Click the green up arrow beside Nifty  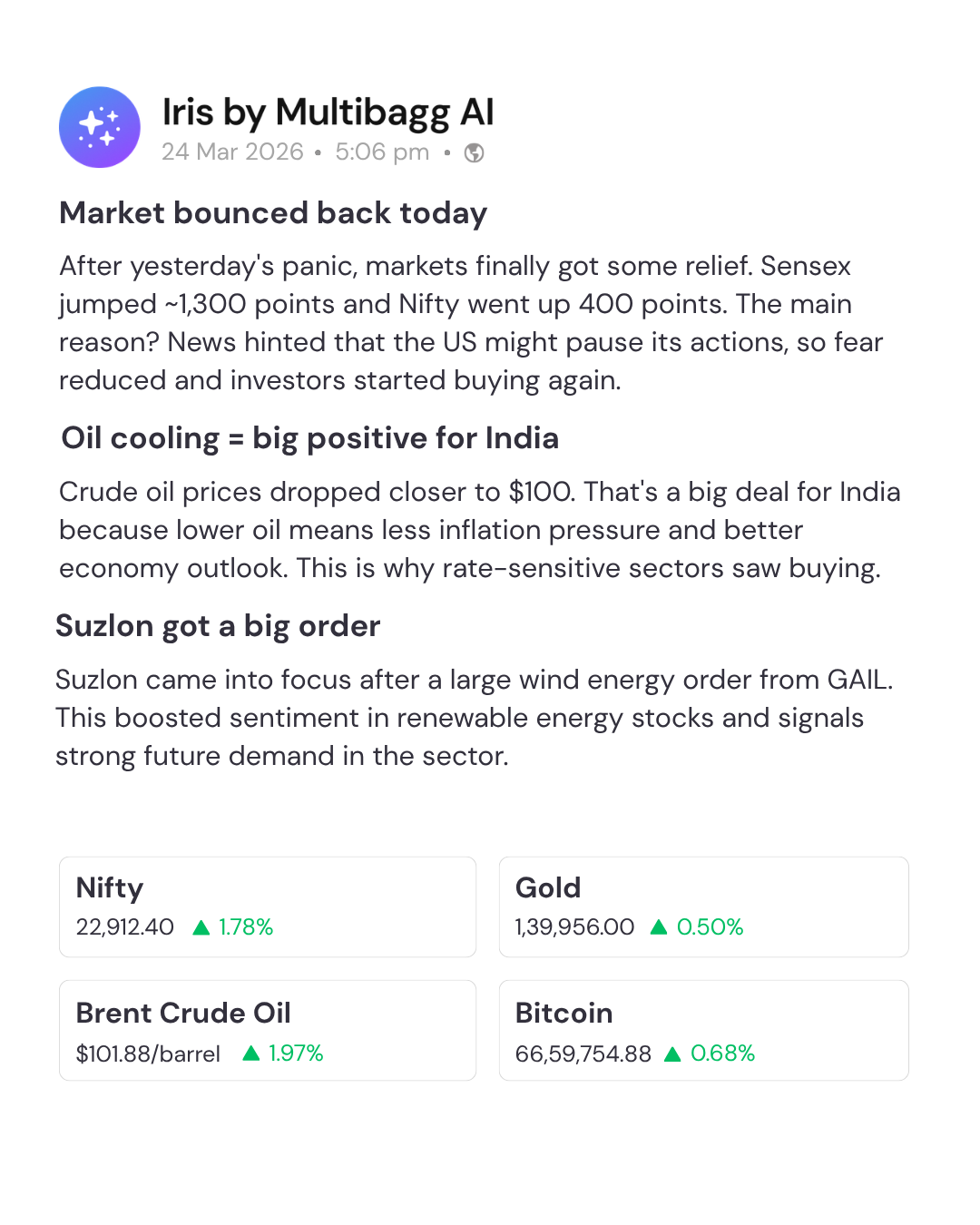tap(201, 927)
